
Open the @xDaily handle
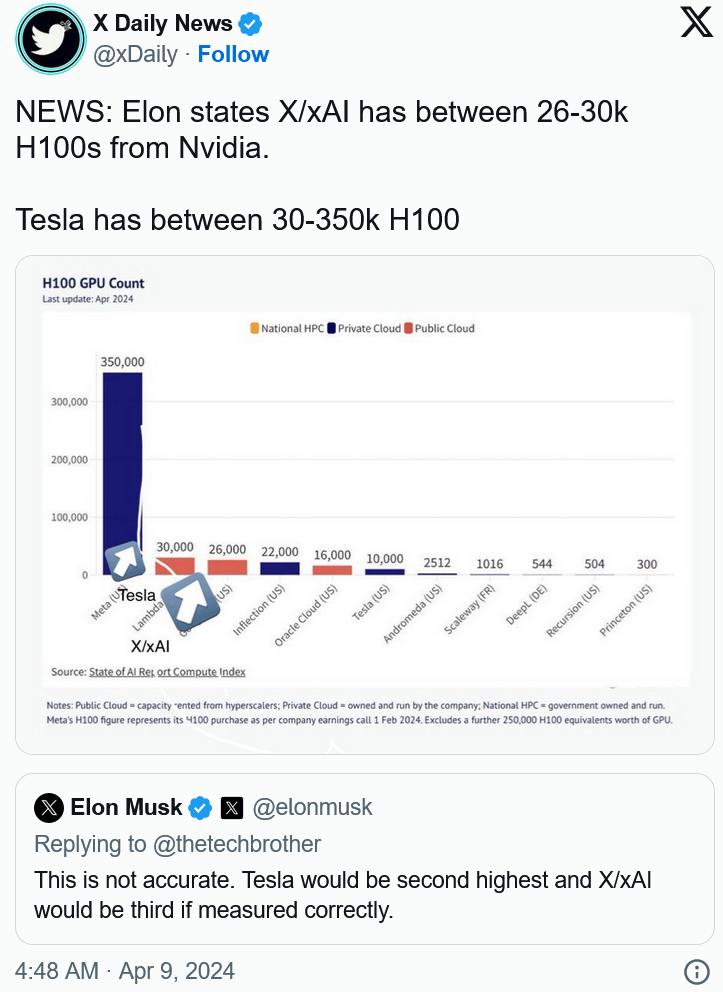click(135, 54)
